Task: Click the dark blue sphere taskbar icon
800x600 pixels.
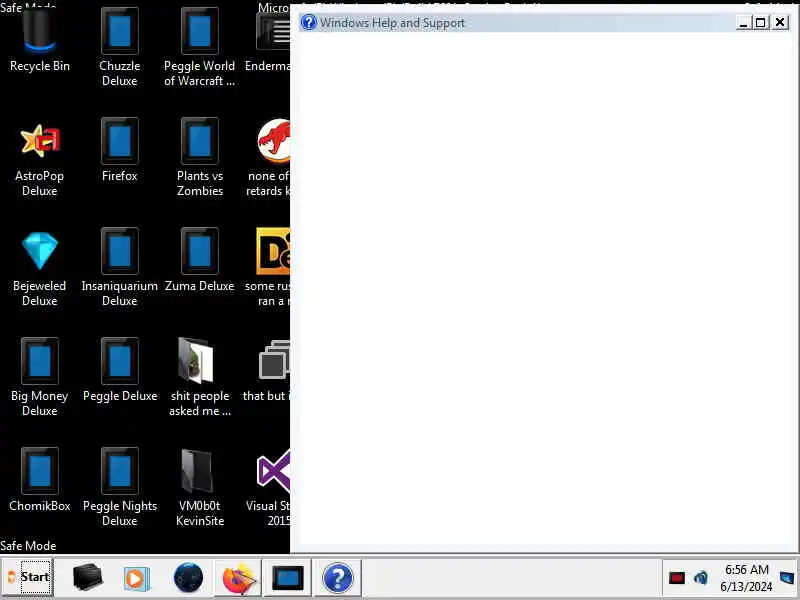Action: point(188,578)
